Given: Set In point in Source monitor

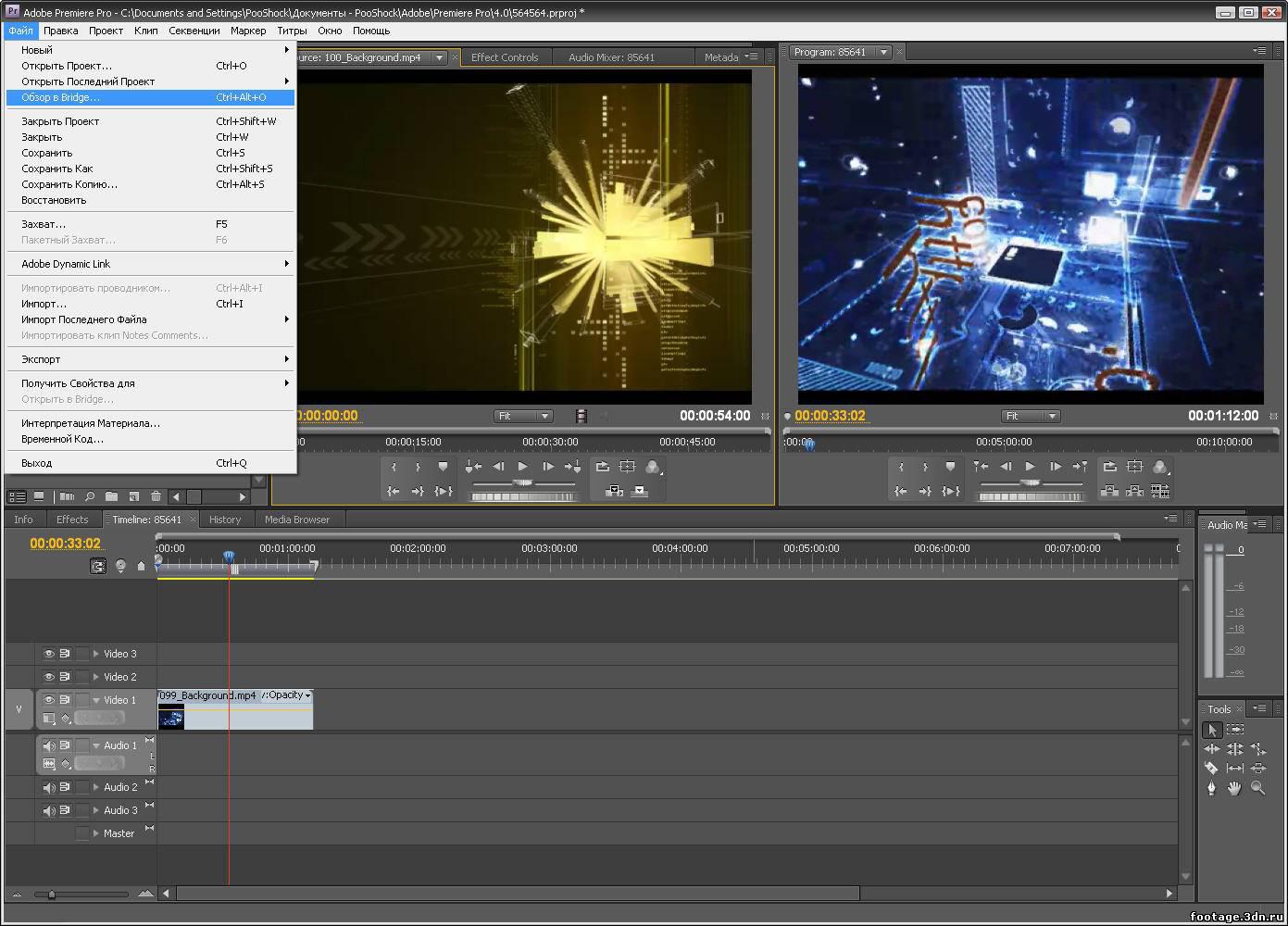Looking at the screenshot, I should tap(394, 467).
